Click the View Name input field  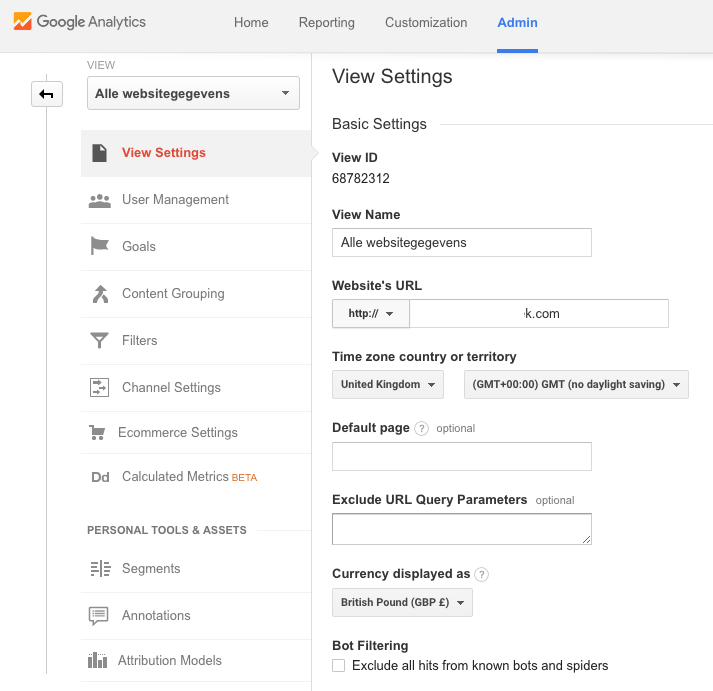(462, 242)
